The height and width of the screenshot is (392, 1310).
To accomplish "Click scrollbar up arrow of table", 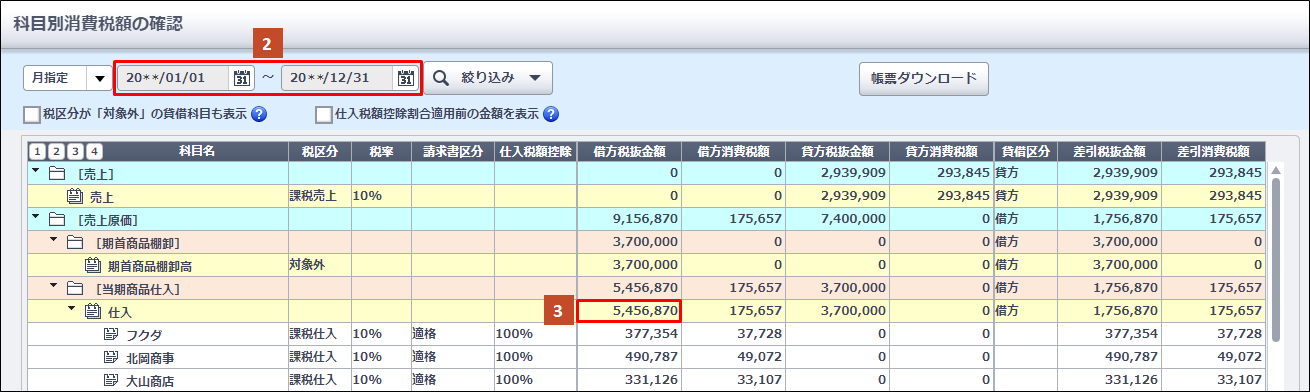I will (x=1276, y=170).
